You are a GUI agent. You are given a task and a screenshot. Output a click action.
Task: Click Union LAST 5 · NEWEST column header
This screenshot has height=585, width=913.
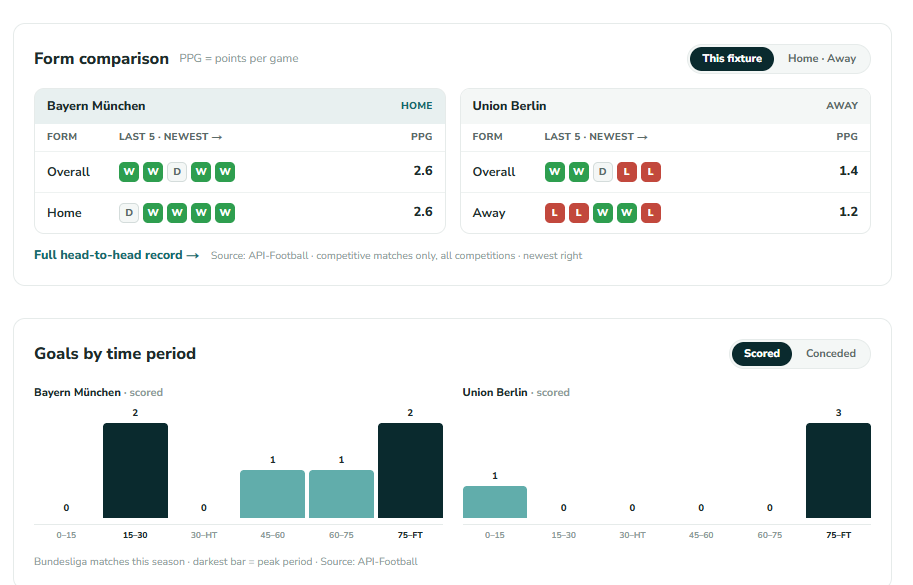(x=596, y=137)
